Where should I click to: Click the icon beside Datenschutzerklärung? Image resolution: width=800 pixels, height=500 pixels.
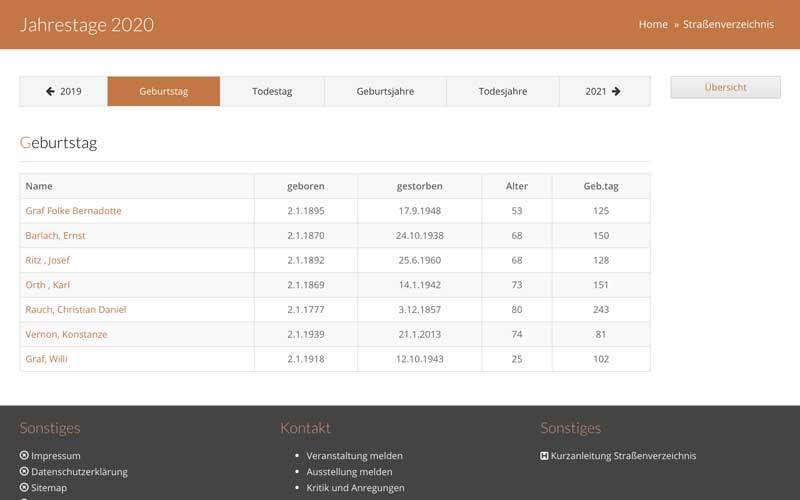[24, 472]
